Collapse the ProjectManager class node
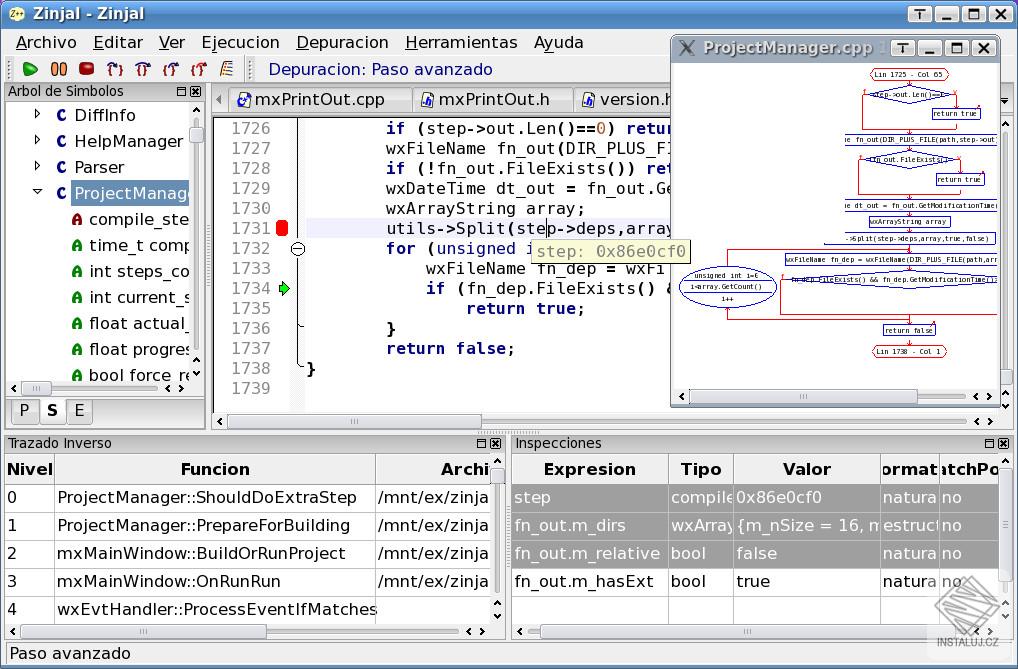 tap(38, 193)
